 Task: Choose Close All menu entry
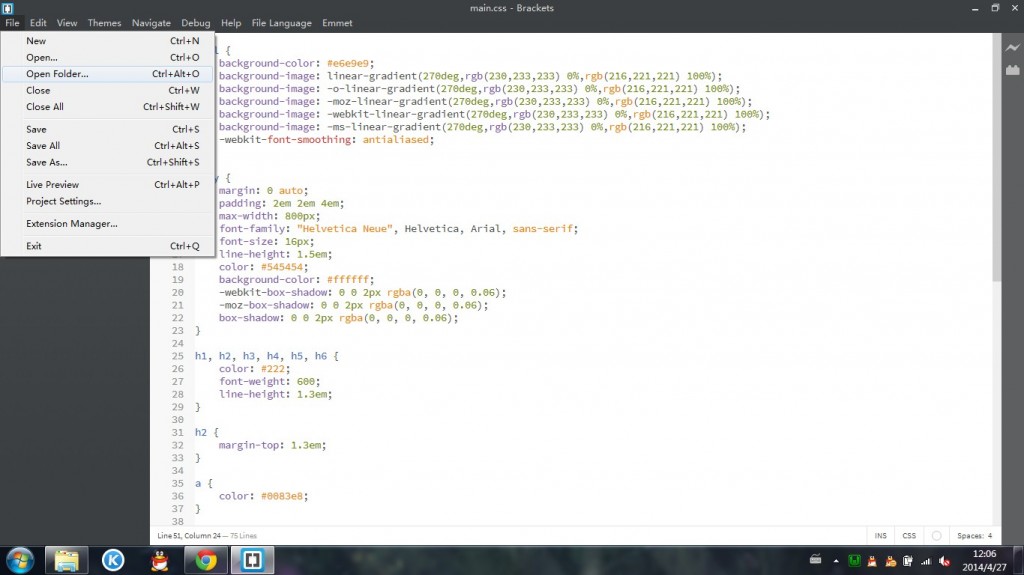click(x=107, y=107)
